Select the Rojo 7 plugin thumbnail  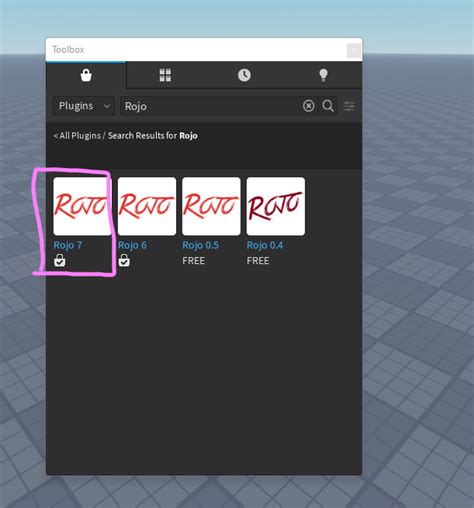[82, 206]
